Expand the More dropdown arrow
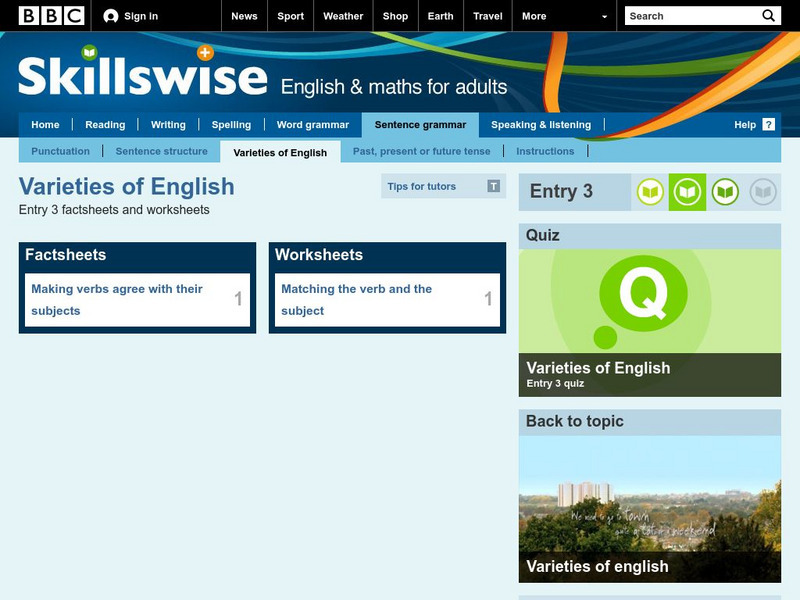The image size is (800, 600). point(605,16)
